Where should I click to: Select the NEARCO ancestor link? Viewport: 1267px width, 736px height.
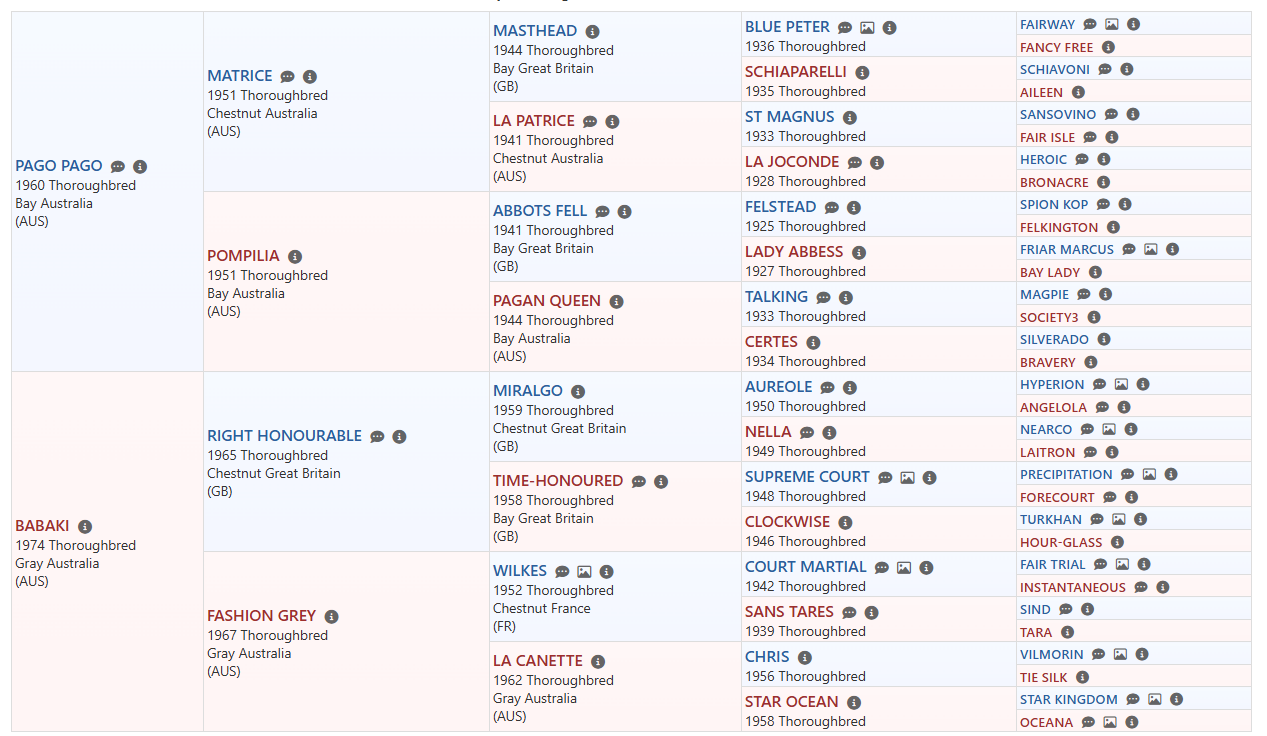pyautogui.click(x=1046, y=430)
